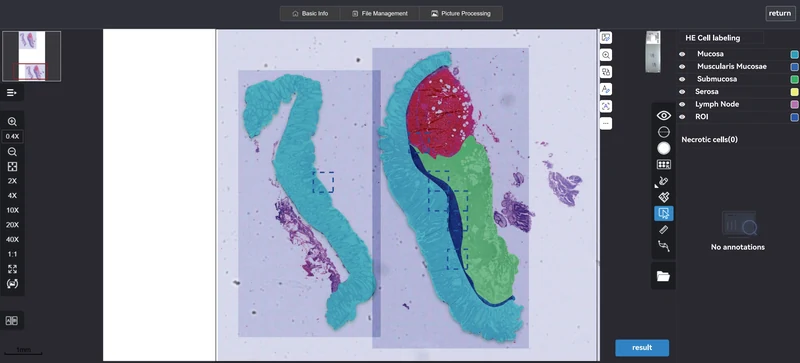Open the Submucosa green color swatch
This screenshot has width=800, height=363.
(x=794, y=79)
